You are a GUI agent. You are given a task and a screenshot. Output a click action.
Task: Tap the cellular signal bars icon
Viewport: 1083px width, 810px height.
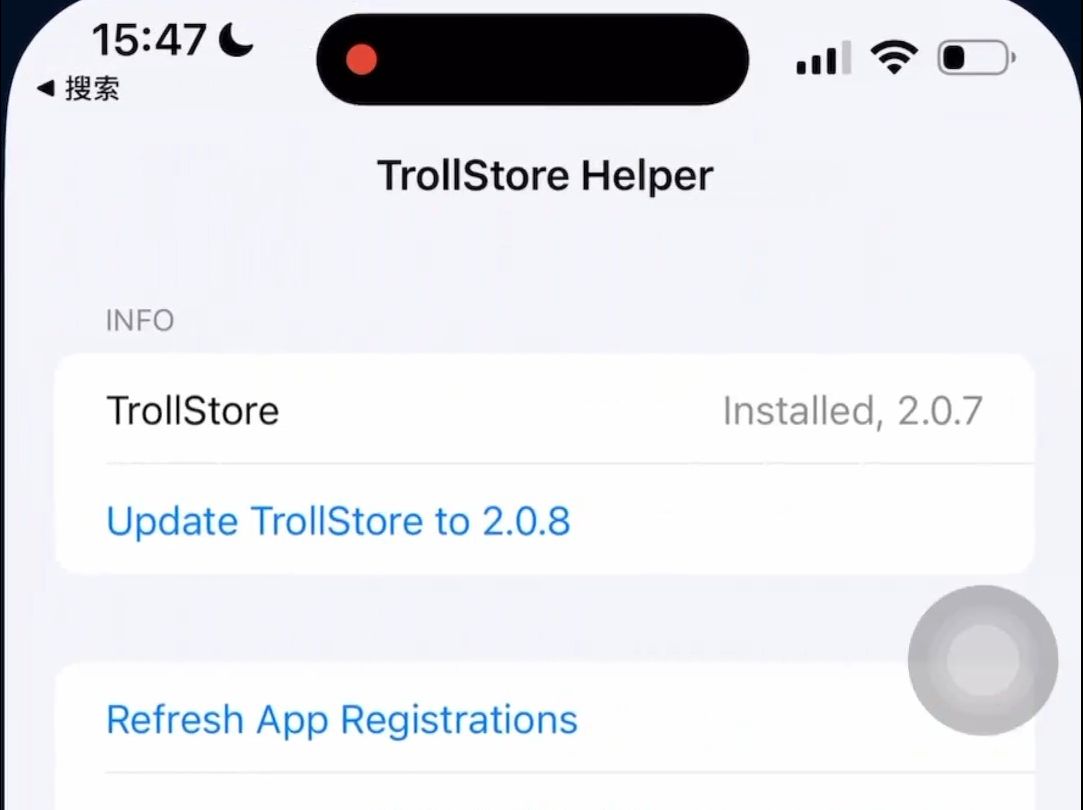[823, 57]
